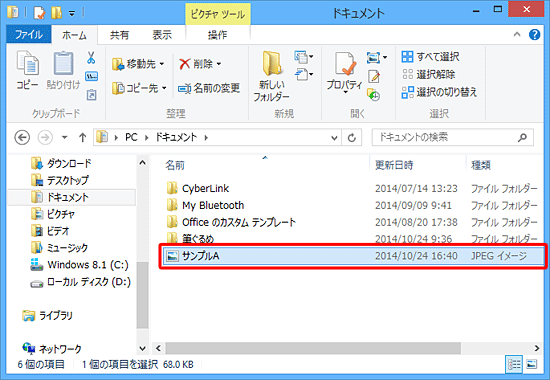Select Windows 8.1 (C:) drive
The height and width of the screenshot is (380, 550).
coord(80,265)
